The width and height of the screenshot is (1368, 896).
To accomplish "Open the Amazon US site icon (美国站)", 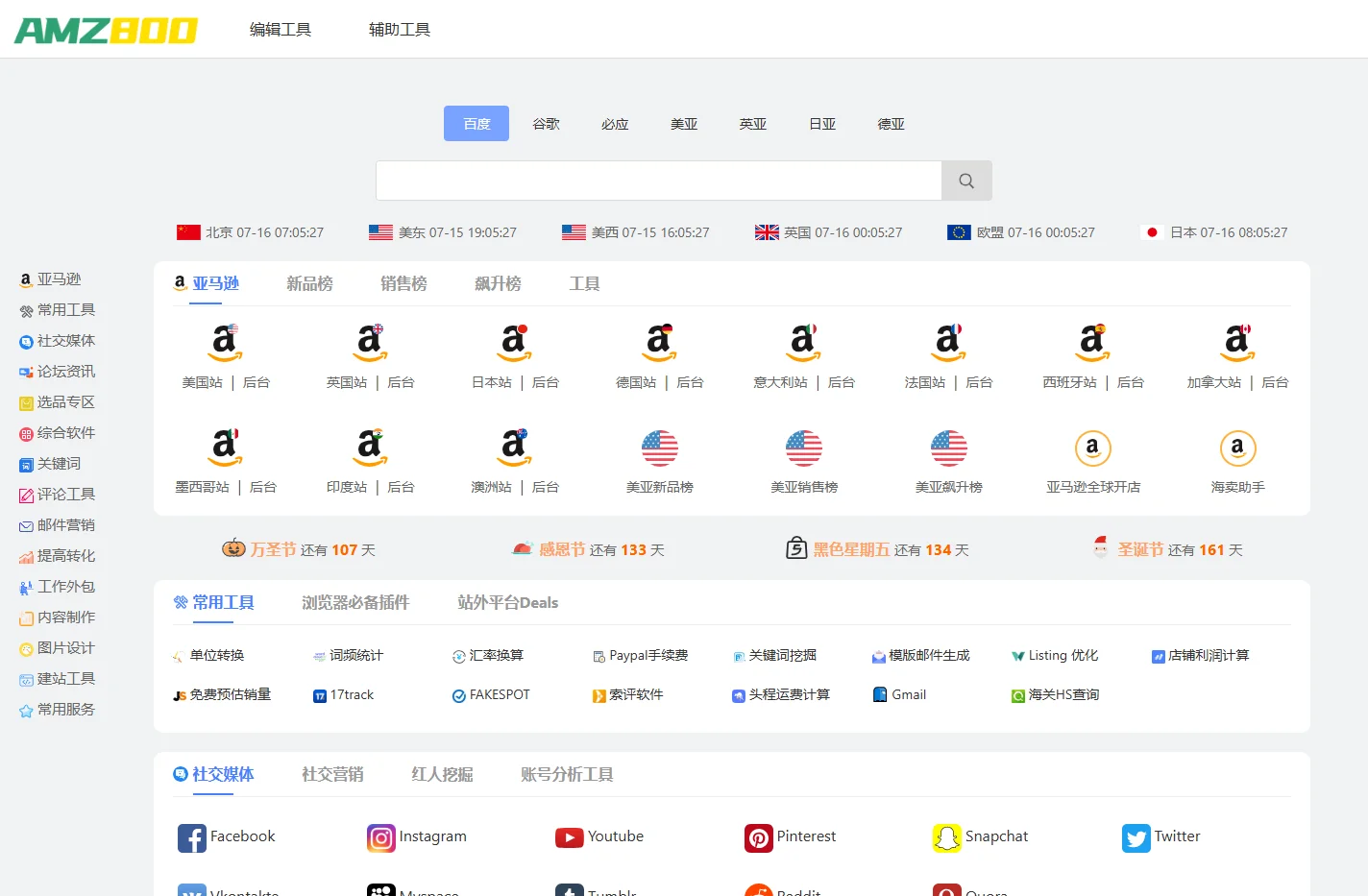I will click(x=226, y=343).
